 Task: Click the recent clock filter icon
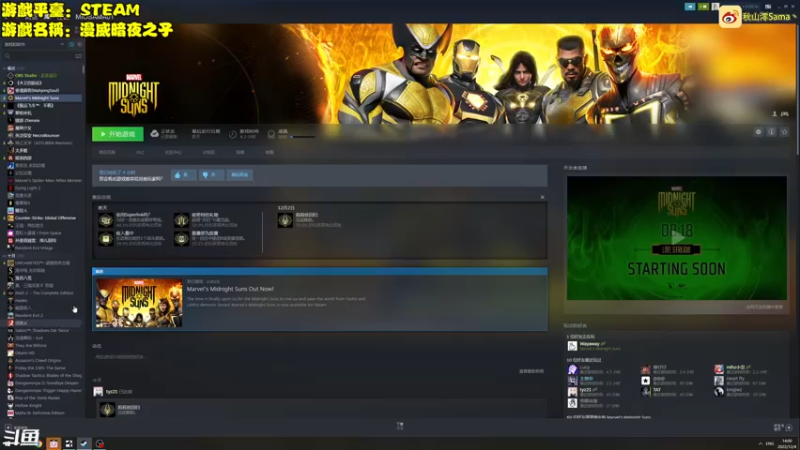71,44
